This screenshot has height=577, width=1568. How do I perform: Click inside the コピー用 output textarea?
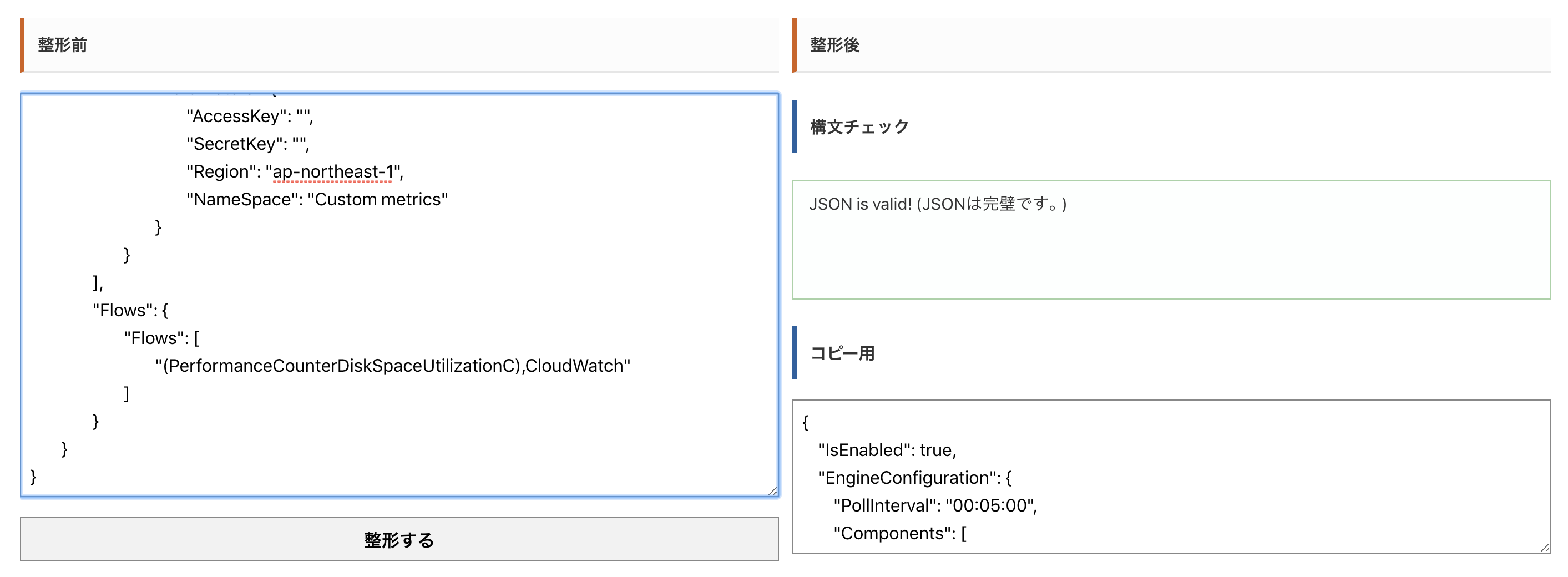tap(1171, 477)
